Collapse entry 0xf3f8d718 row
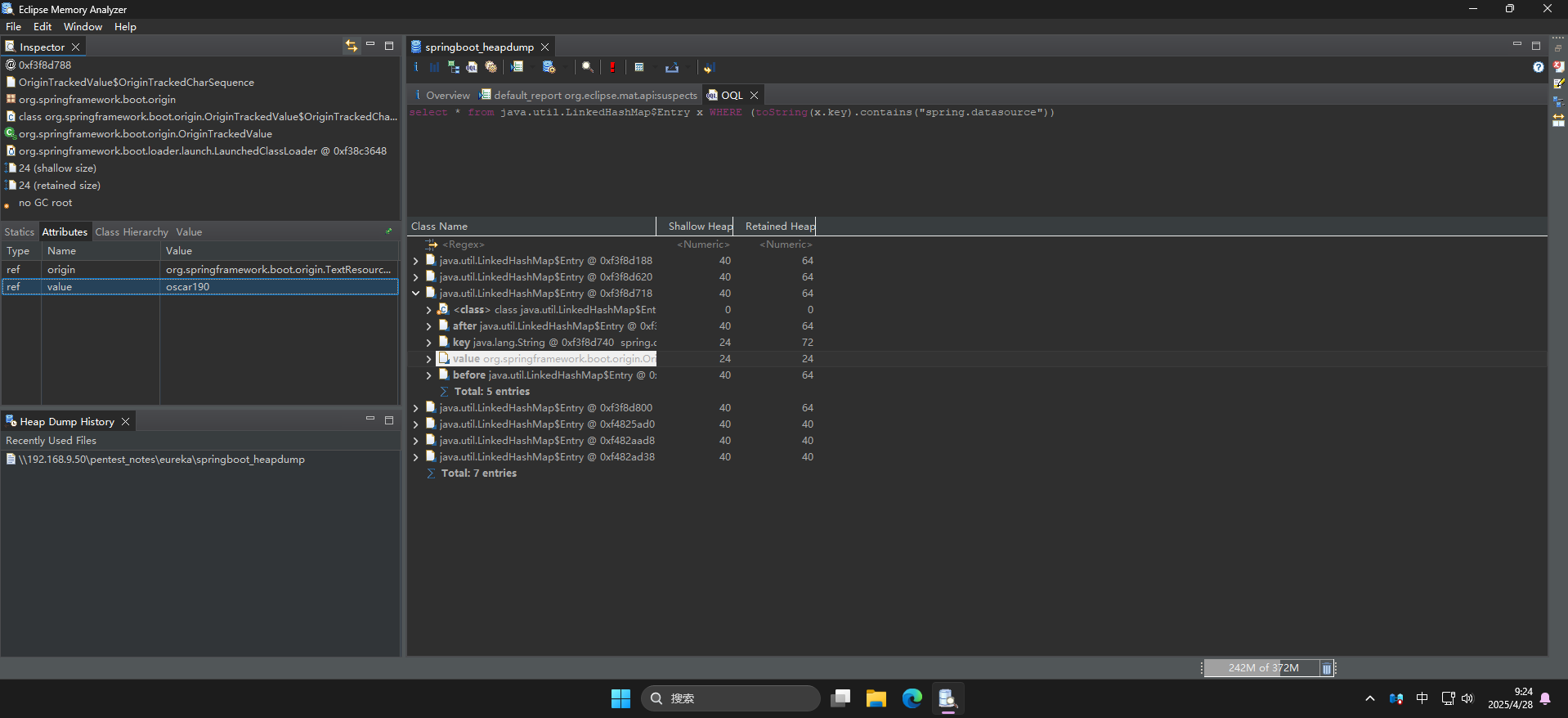The image size is (1568, 718). click(415, 294)
